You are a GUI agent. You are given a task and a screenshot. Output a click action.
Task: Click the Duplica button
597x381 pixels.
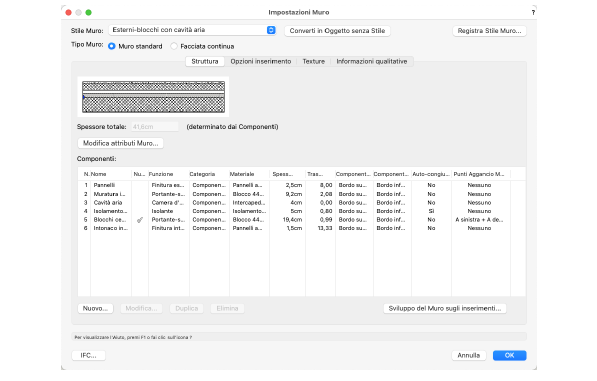(x=187, y=308)
